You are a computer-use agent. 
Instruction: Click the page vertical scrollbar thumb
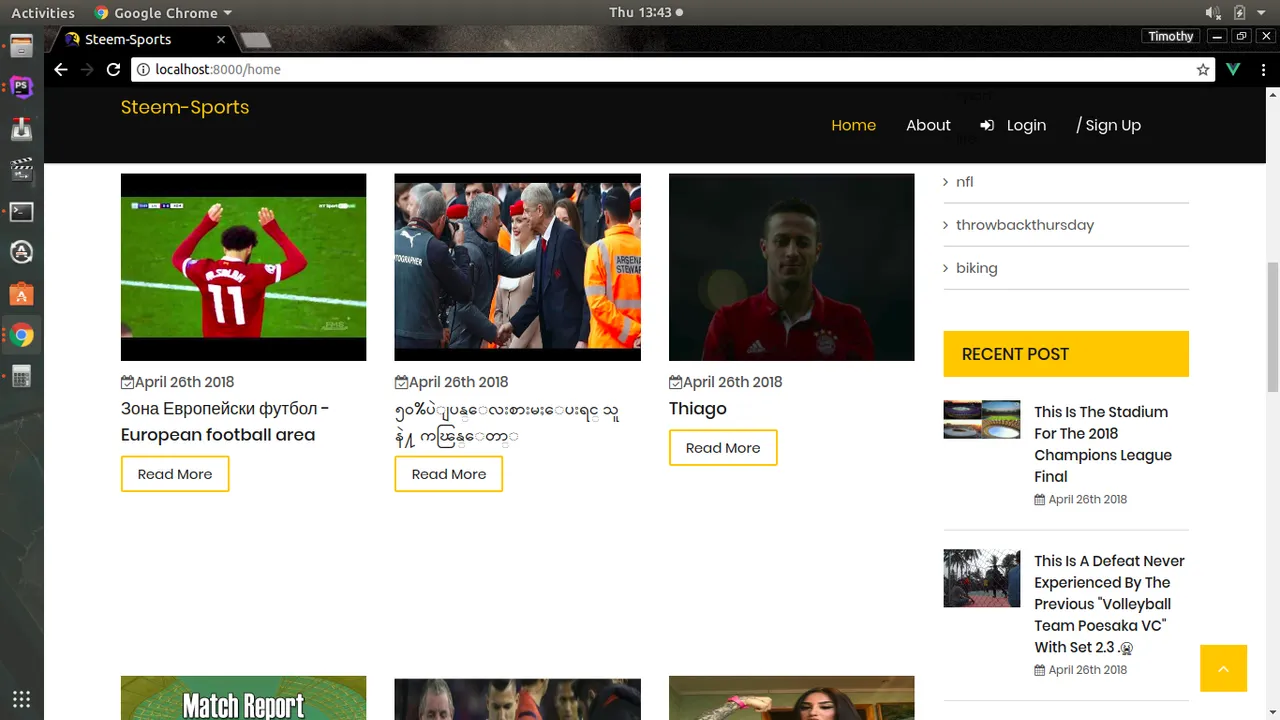pos(1273,327)
